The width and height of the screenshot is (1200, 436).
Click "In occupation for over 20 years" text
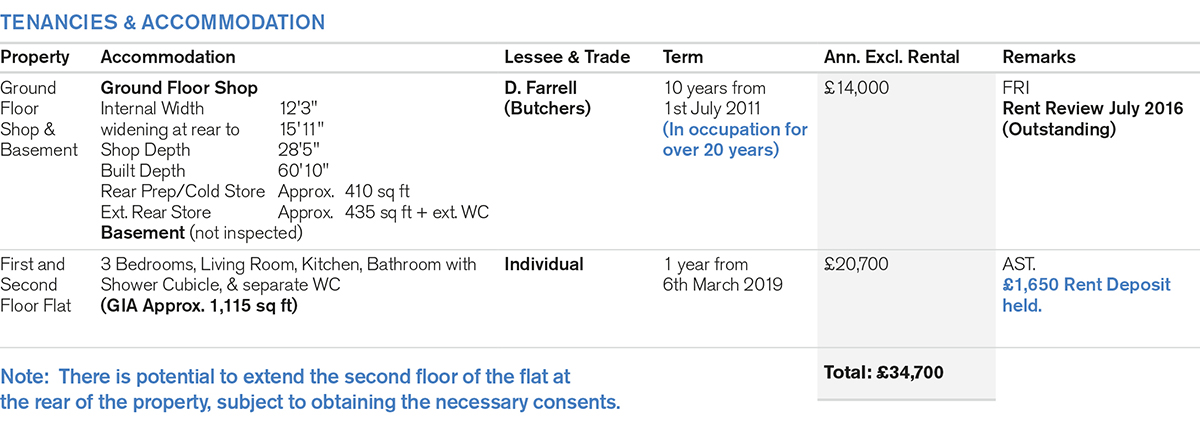(x=735, y=139)
